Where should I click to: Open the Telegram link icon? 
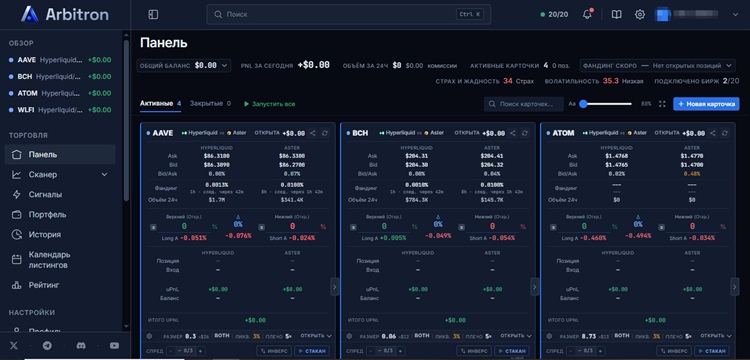coord(47,346)
